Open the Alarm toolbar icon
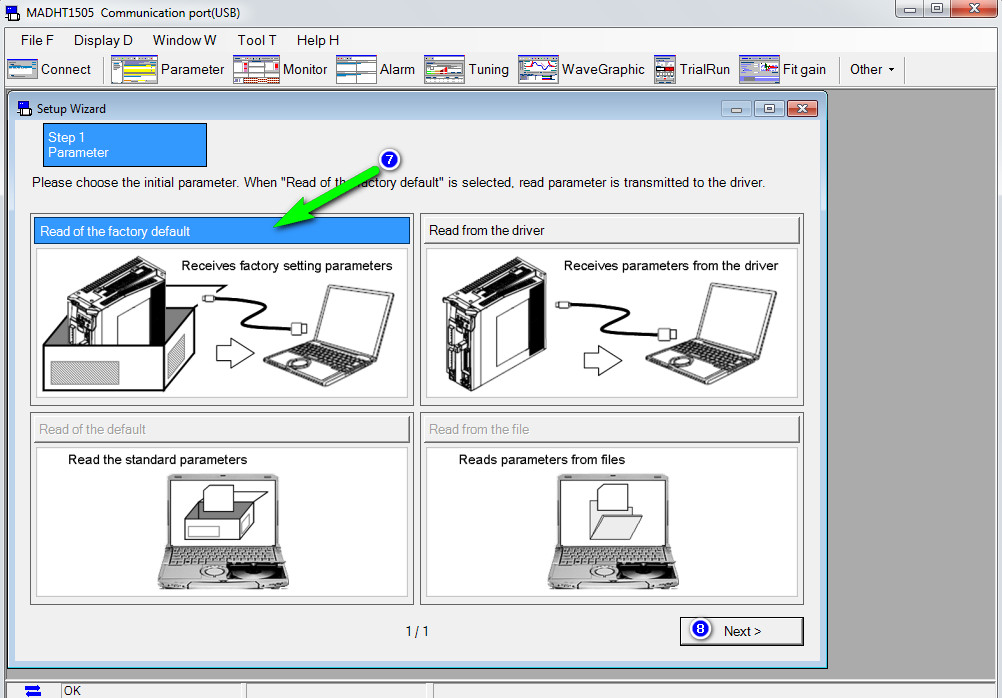This screenshot has height=698, width=1002. click(x=357, y=69)
